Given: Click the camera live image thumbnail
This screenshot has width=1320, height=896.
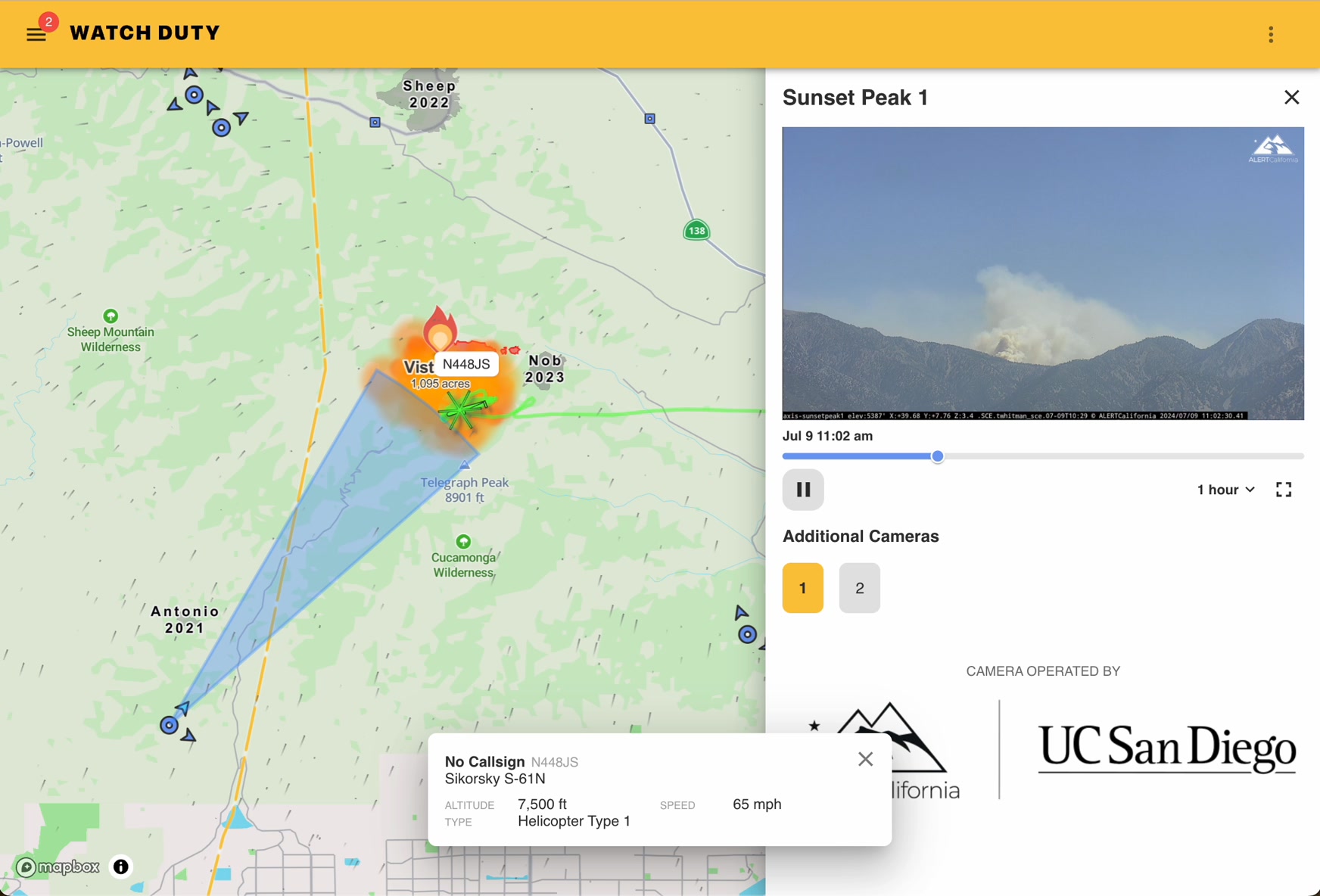Looking at the screenshot, I should click(1043, 273).
